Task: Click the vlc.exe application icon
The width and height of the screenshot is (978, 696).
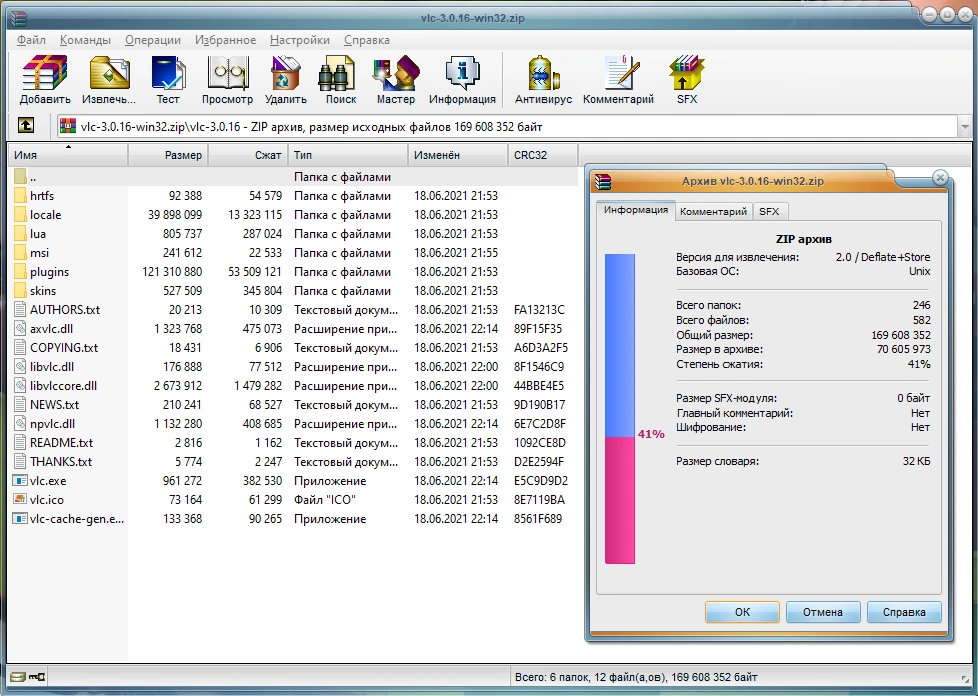Action: [x=20, y=481]
